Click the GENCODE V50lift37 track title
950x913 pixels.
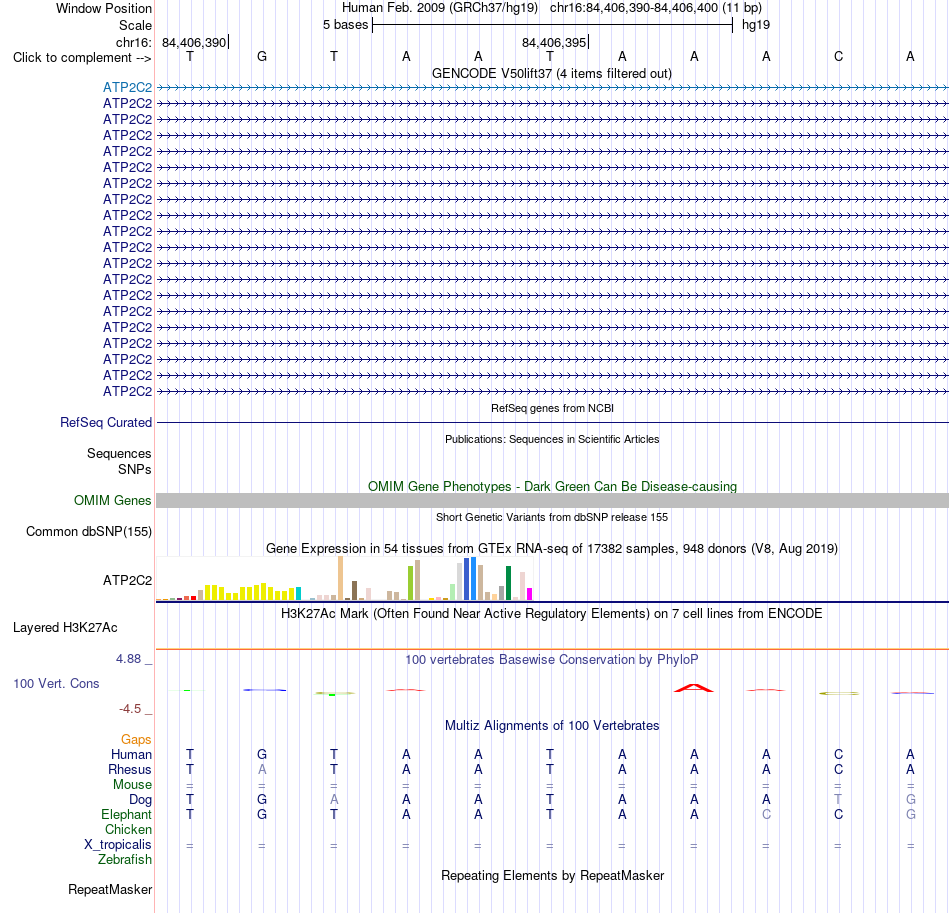click(552, 73)
